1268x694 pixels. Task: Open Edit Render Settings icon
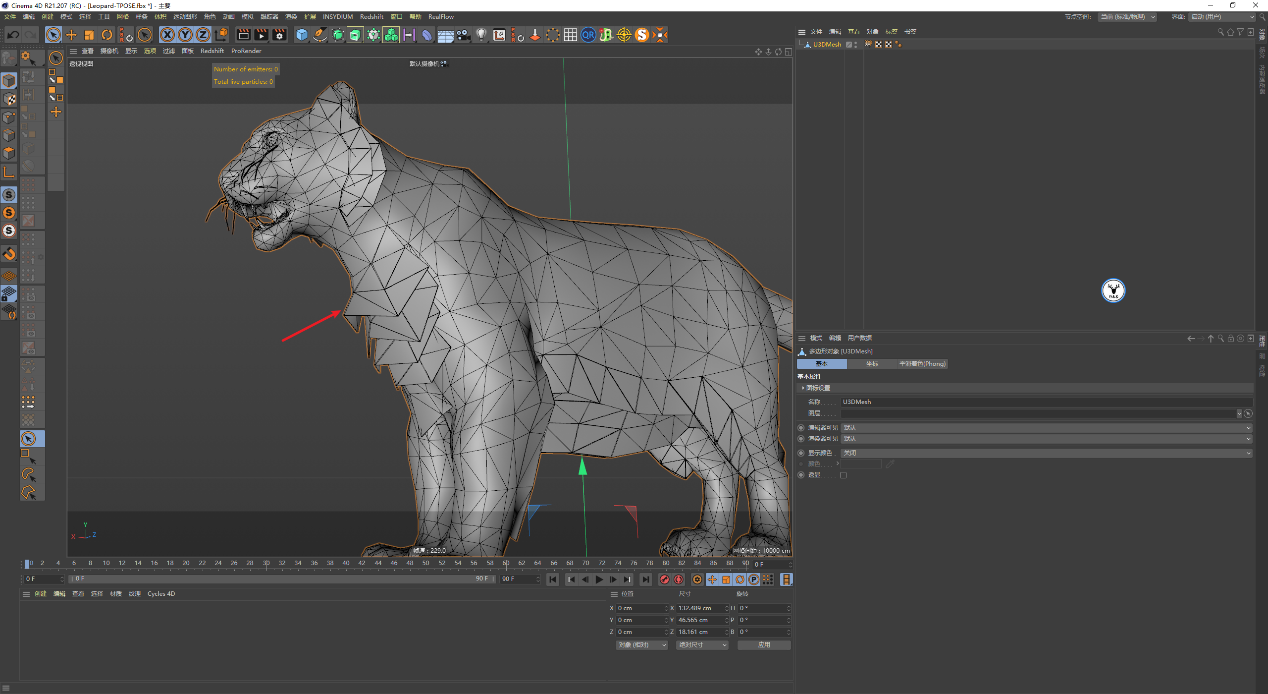coord(279,35)
